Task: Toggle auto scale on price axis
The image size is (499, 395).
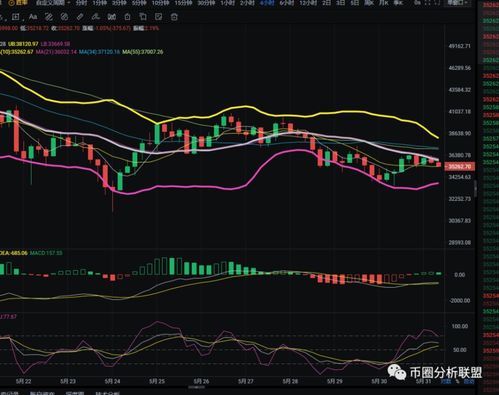Action: tap(469, 381)
